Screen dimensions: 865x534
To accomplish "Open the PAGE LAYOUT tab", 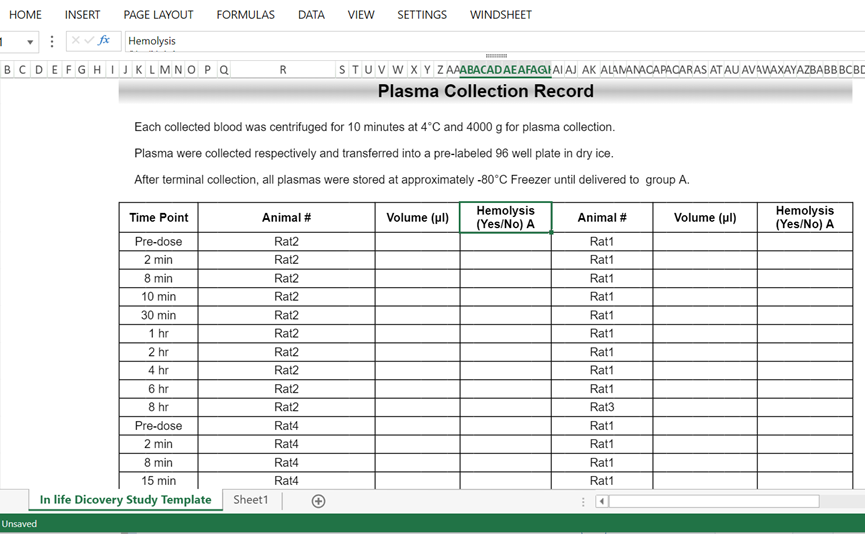I will tap(158, 15).
